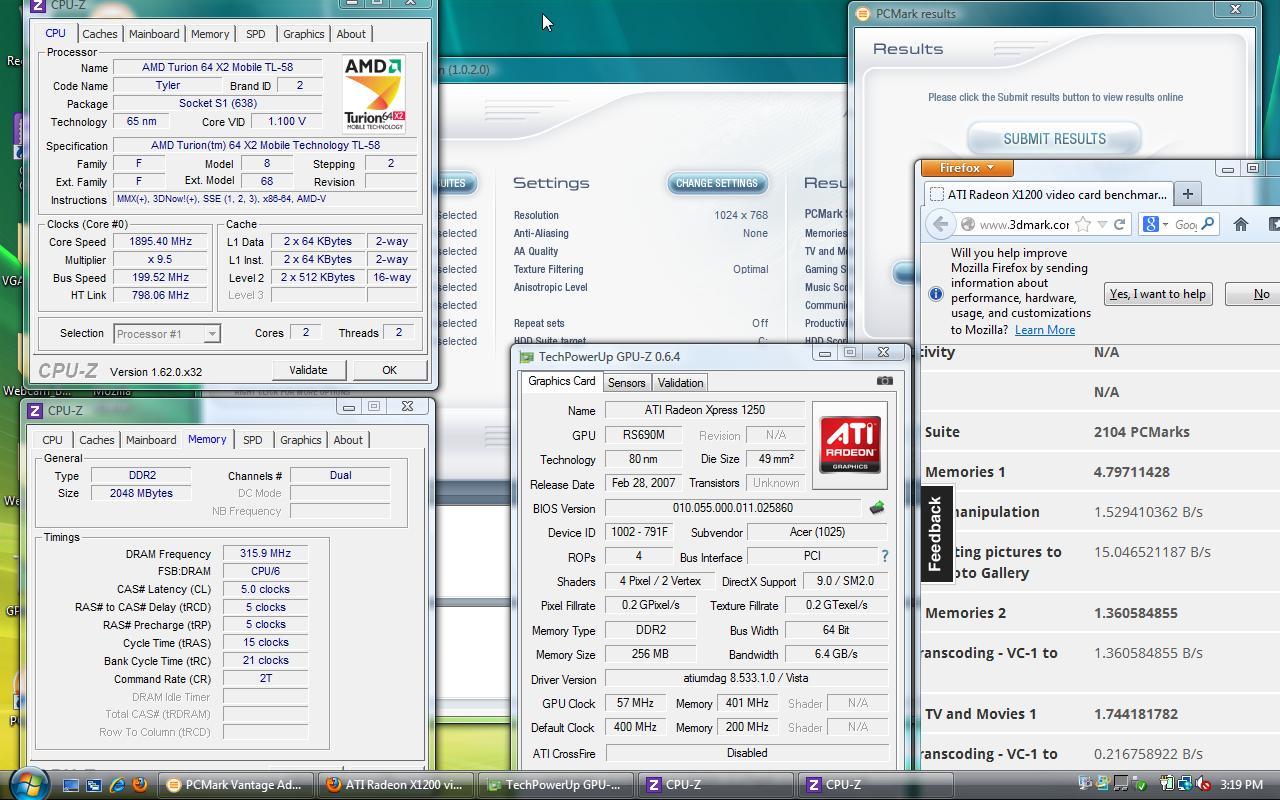Image resolution: width=1280 pixels, height=800 pixels.
Task: Click OK button in CPU-Z
Action: [x=389, y=370]
